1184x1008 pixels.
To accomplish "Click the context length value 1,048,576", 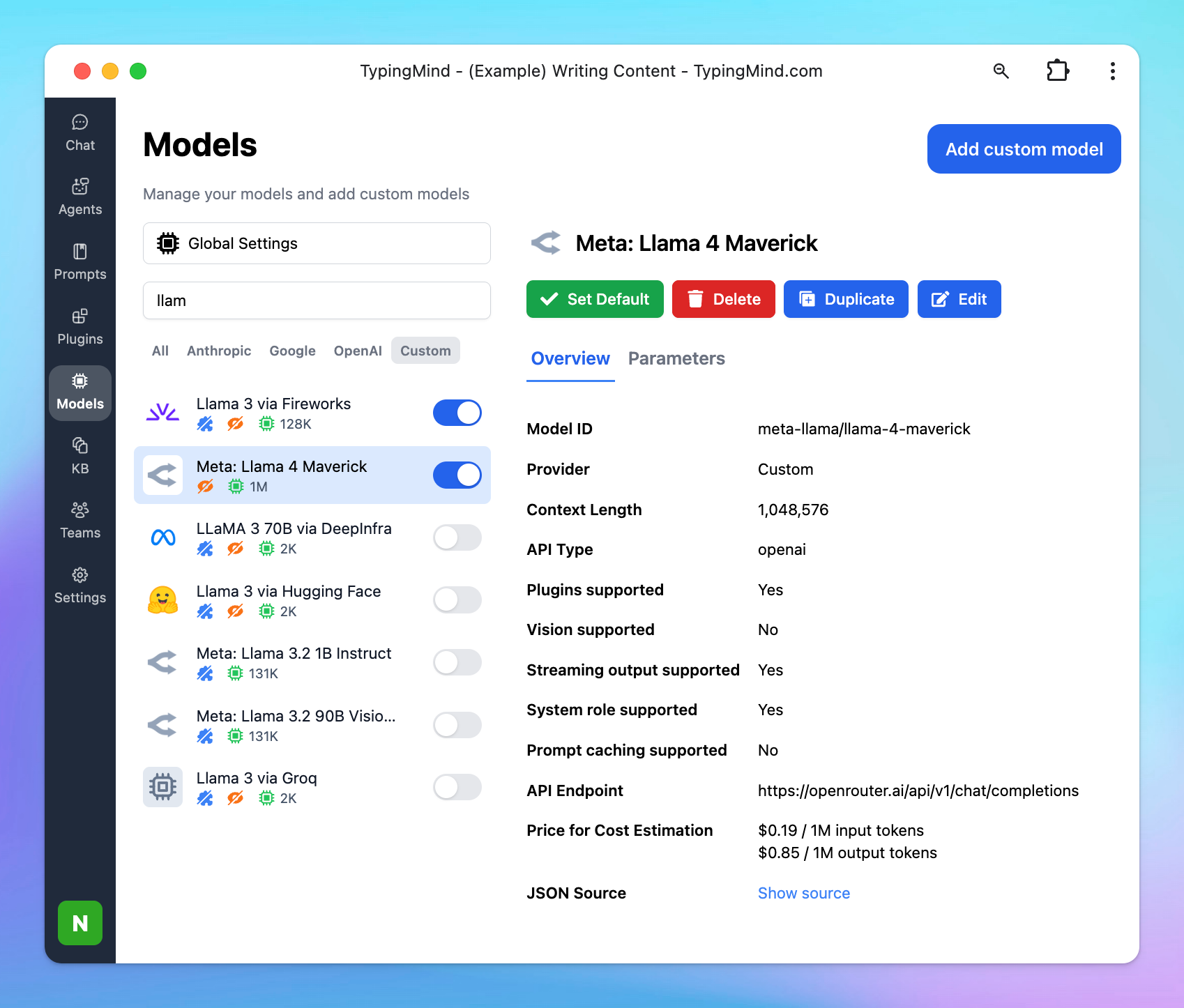I will [794, 510].
